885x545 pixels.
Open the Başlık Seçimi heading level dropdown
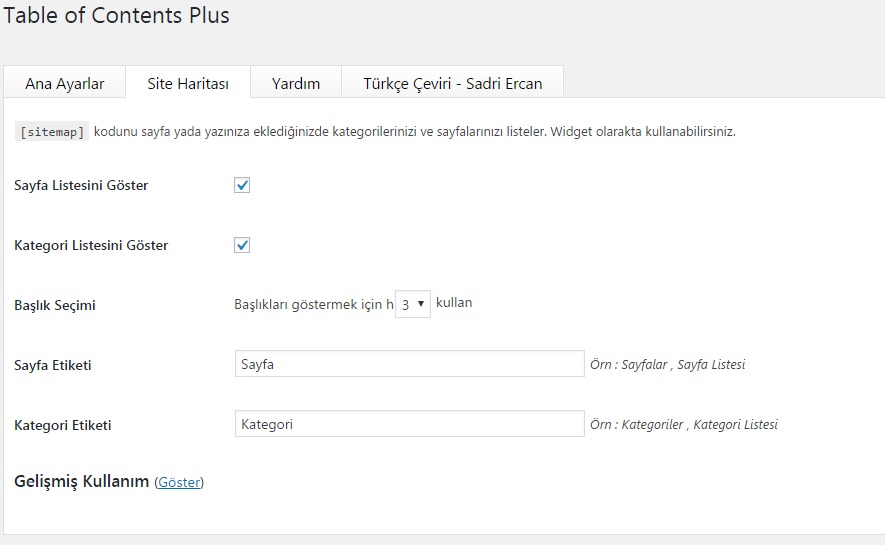pos(413,304)
